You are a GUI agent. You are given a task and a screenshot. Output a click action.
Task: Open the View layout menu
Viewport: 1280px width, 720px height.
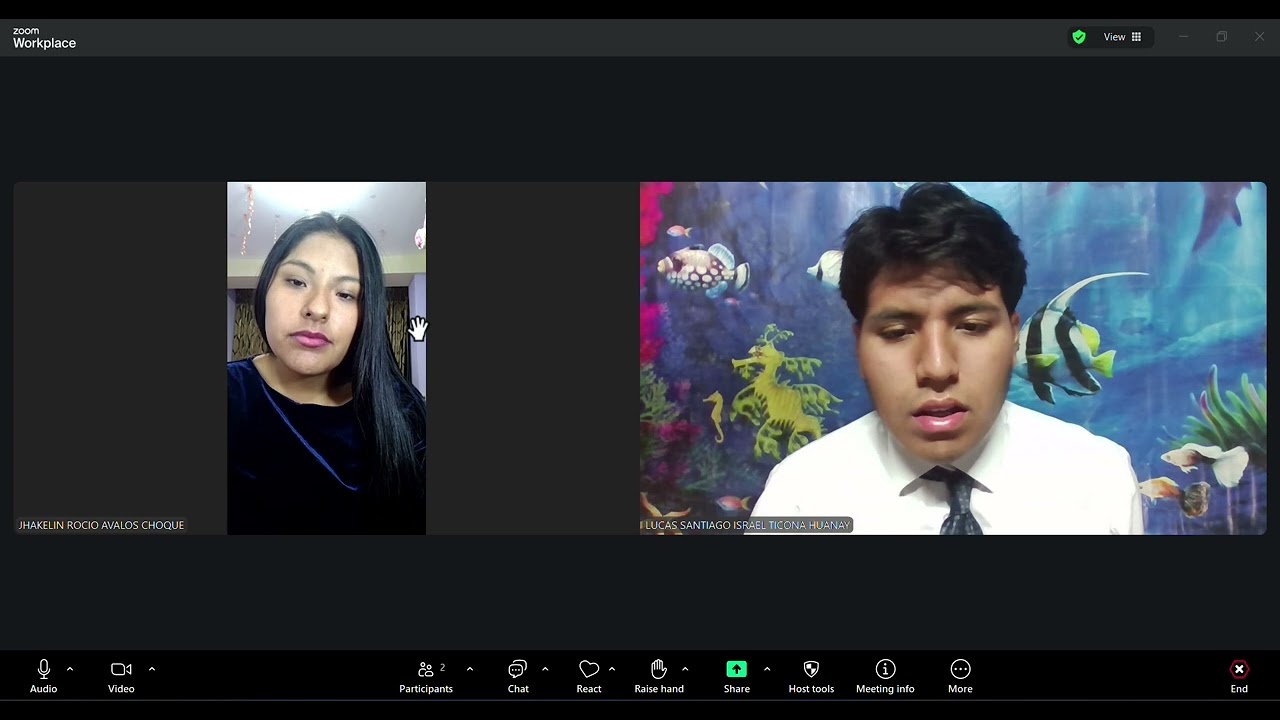coord(1122,37)
